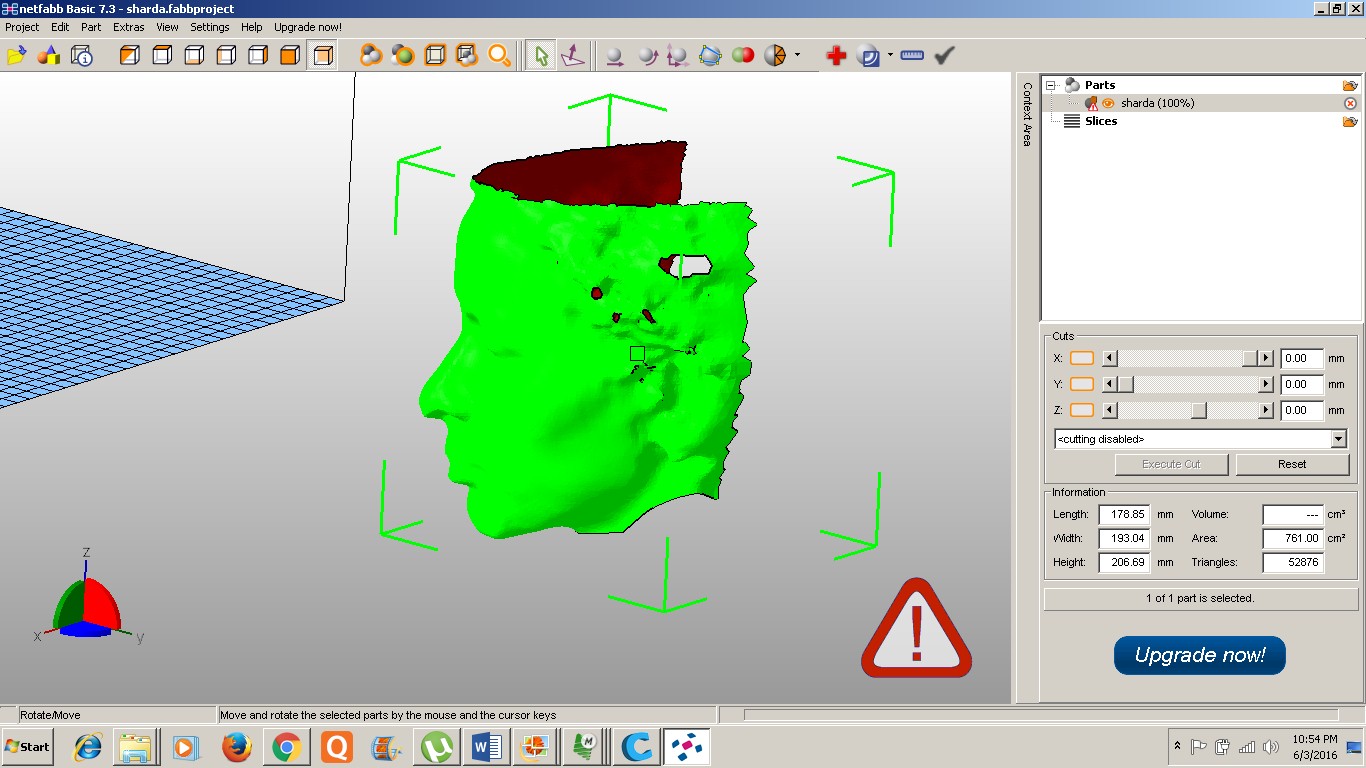Toggle visibility eye of sharda part

point(1108,103)
